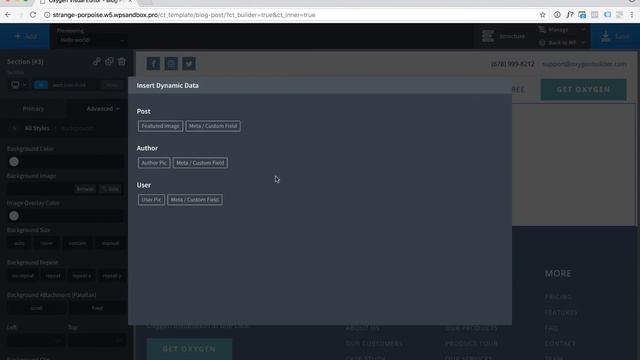Go back from All Styles with the arrow
The height and width of the screenshot is (360, 640).
14,128
